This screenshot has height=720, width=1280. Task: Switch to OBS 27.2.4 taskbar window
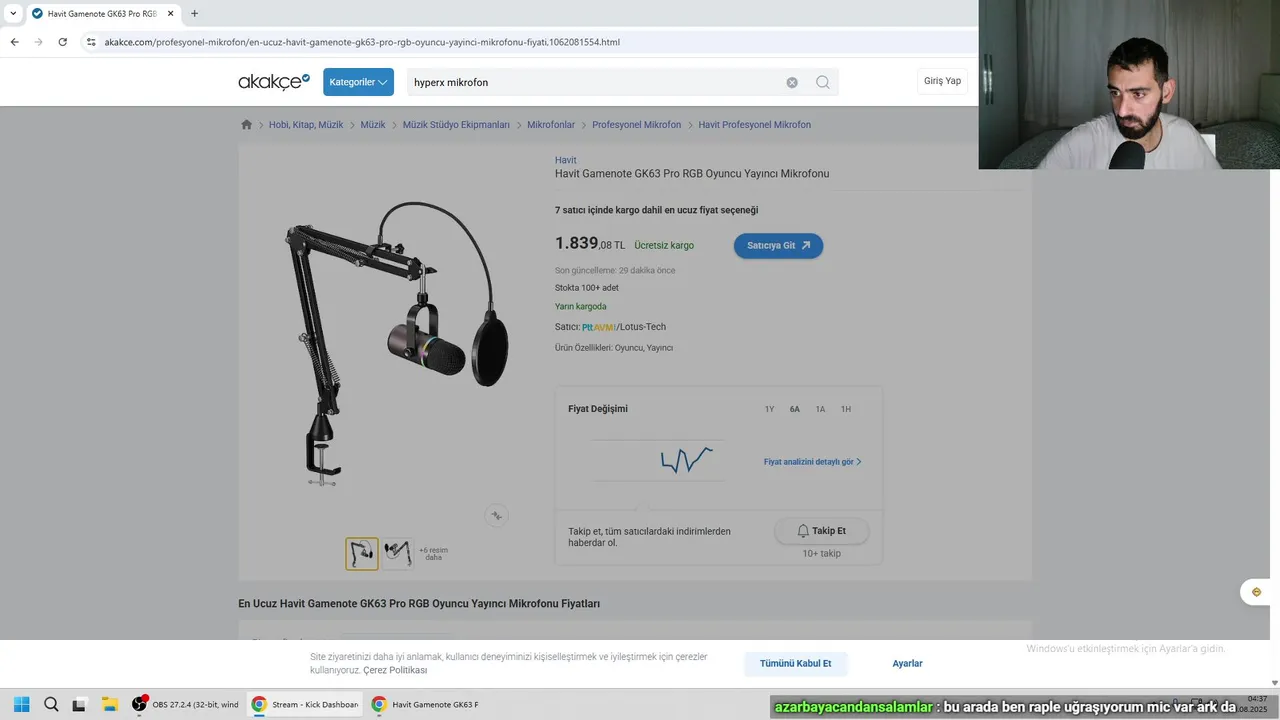[185, 704]
